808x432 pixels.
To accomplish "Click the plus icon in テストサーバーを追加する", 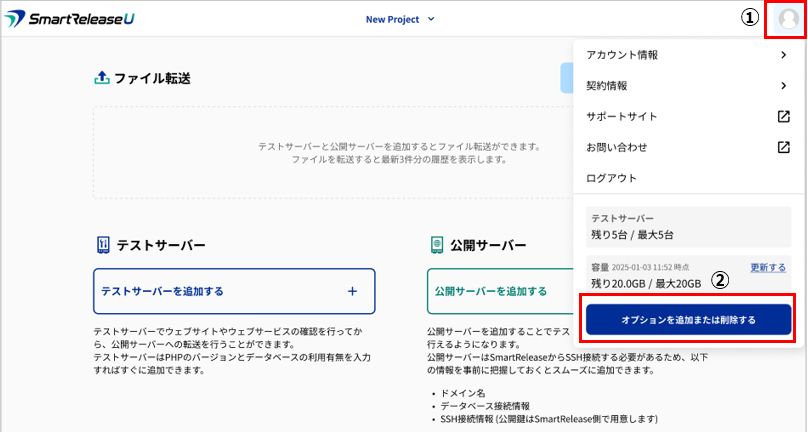I will 352,291.
